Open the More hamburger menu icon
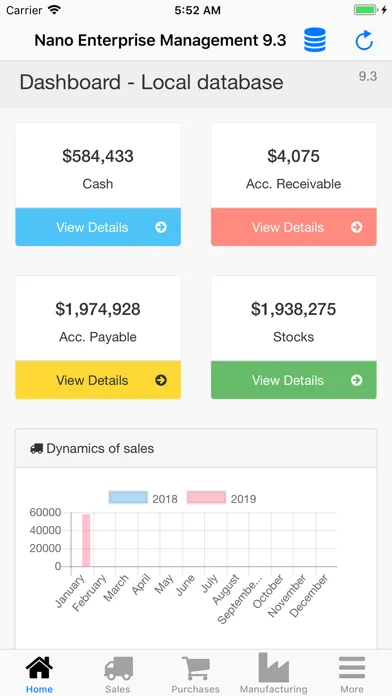Image resolution: width=392 pixels, height=696 pixels. [352, 668]
